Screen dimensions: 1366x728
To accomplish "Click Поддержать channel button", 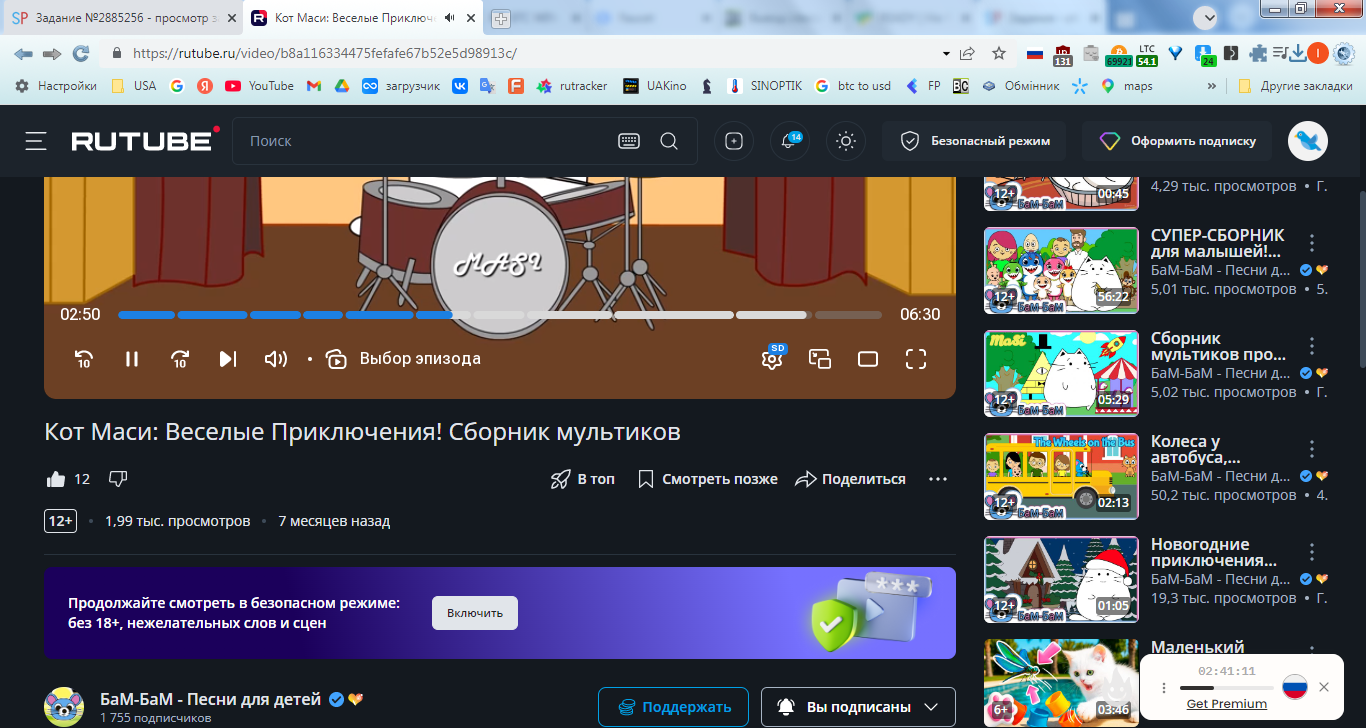I will pyautogui.click(x=673, y=707).
